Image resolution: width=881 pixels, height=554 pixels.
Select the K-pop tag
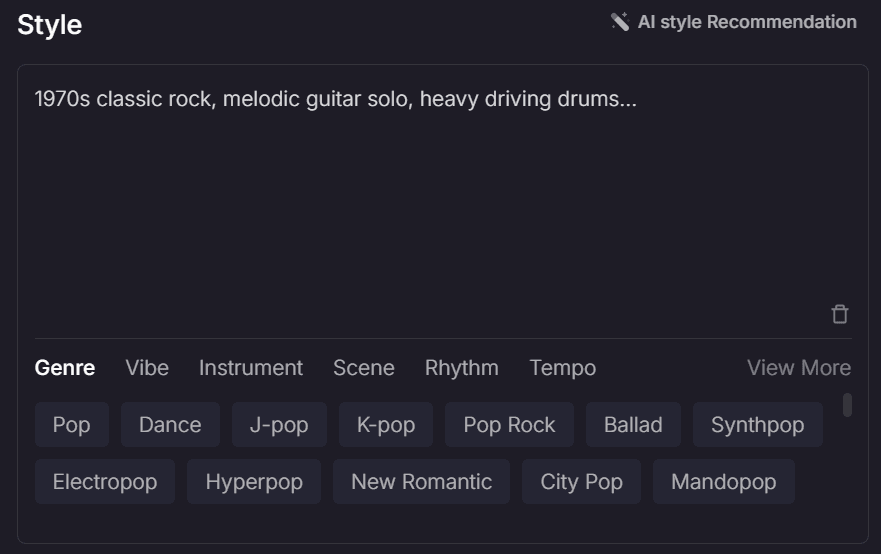[x=386, y=425]
